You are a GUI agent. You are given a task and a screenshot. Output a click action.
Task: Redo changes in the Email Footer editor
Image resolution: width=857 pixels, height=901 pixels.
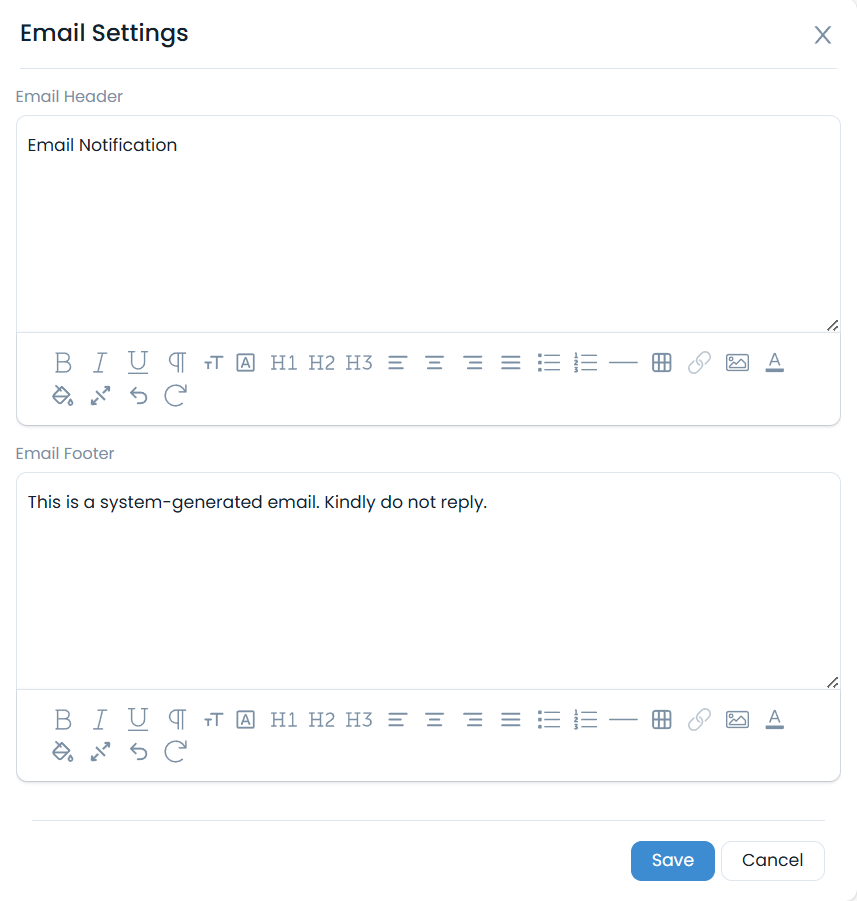pos(175,752)
